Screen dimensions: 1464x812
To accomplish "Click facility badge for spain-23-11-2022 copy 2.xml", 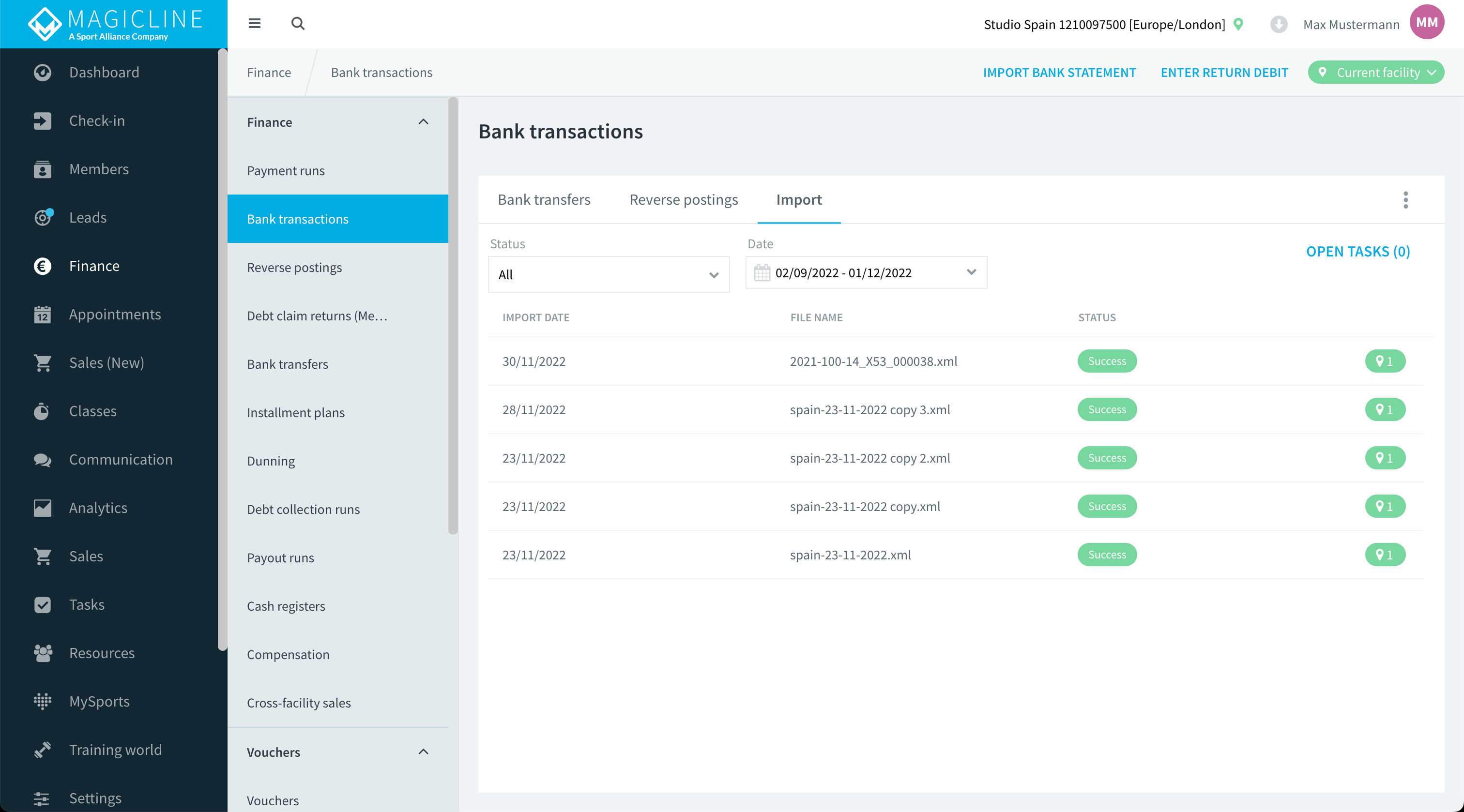I will [x=1385, y=458].
